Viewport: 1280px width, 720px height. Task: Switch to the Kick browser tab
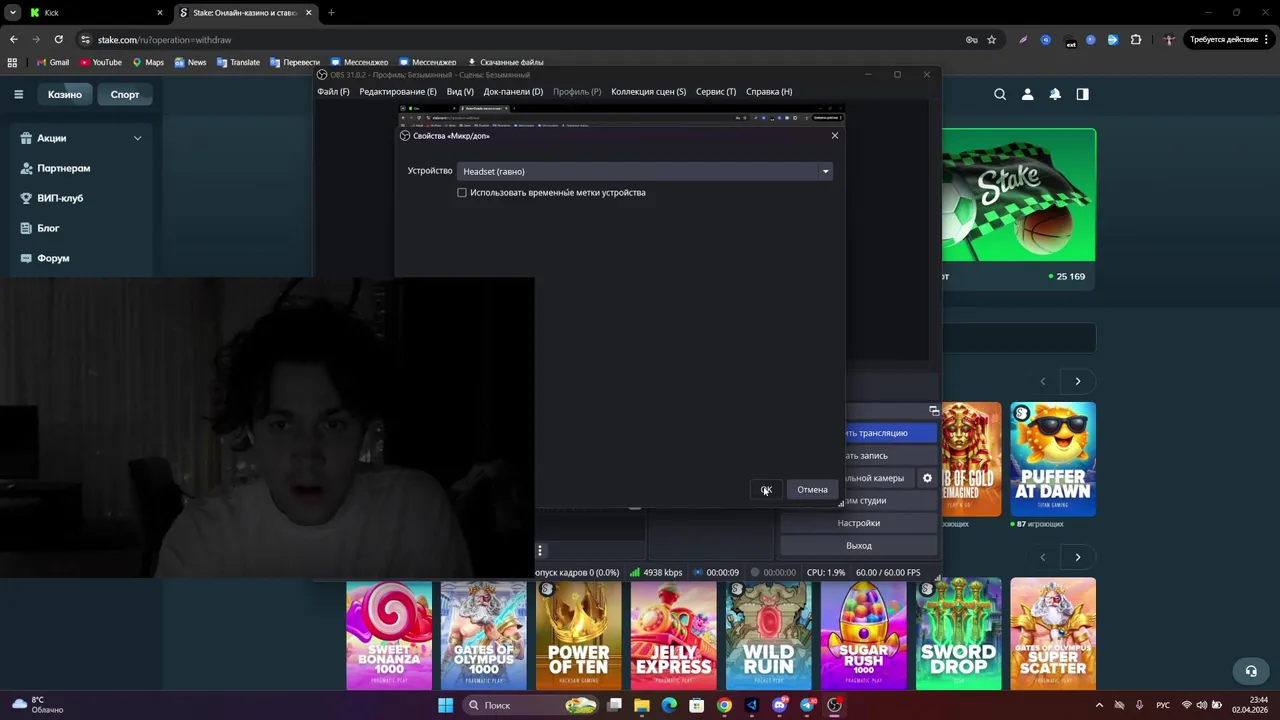click(96, 13)
